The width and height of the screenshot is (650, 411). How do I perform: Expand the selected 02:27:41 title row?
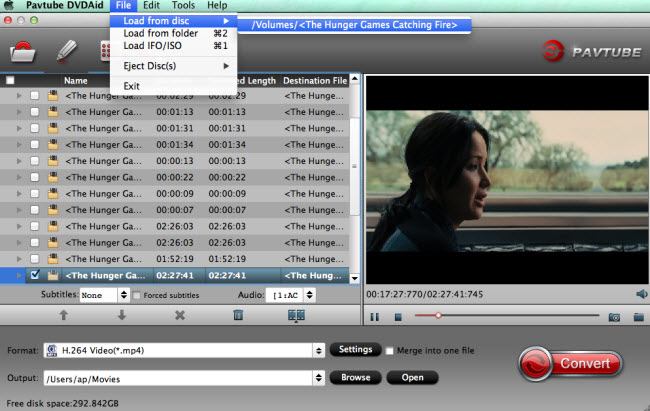pos(19,275)
